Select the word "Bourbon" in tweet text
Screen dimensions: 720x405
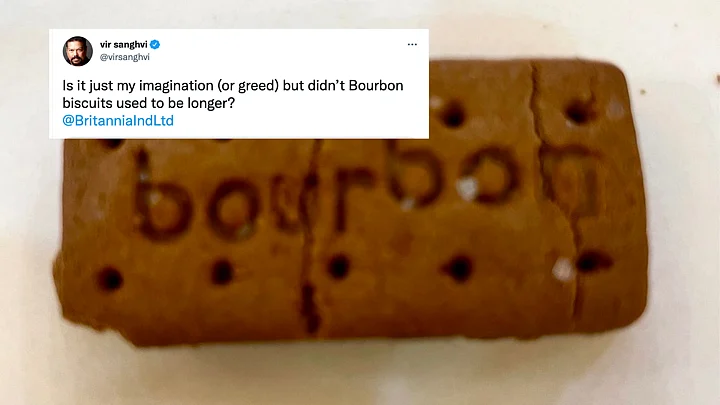(376, 85)
